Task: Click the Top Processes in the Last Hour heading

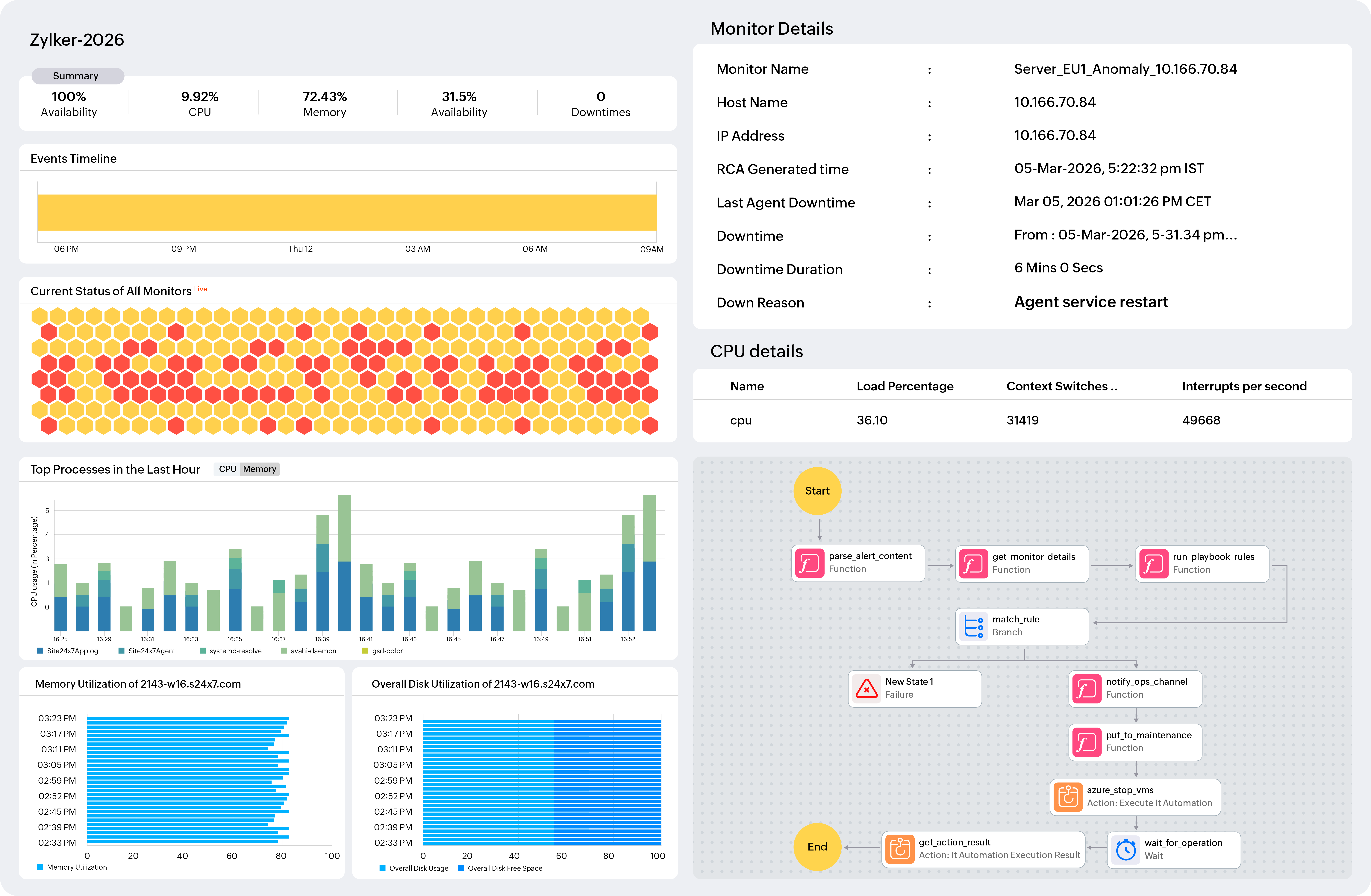Action: 115,469
